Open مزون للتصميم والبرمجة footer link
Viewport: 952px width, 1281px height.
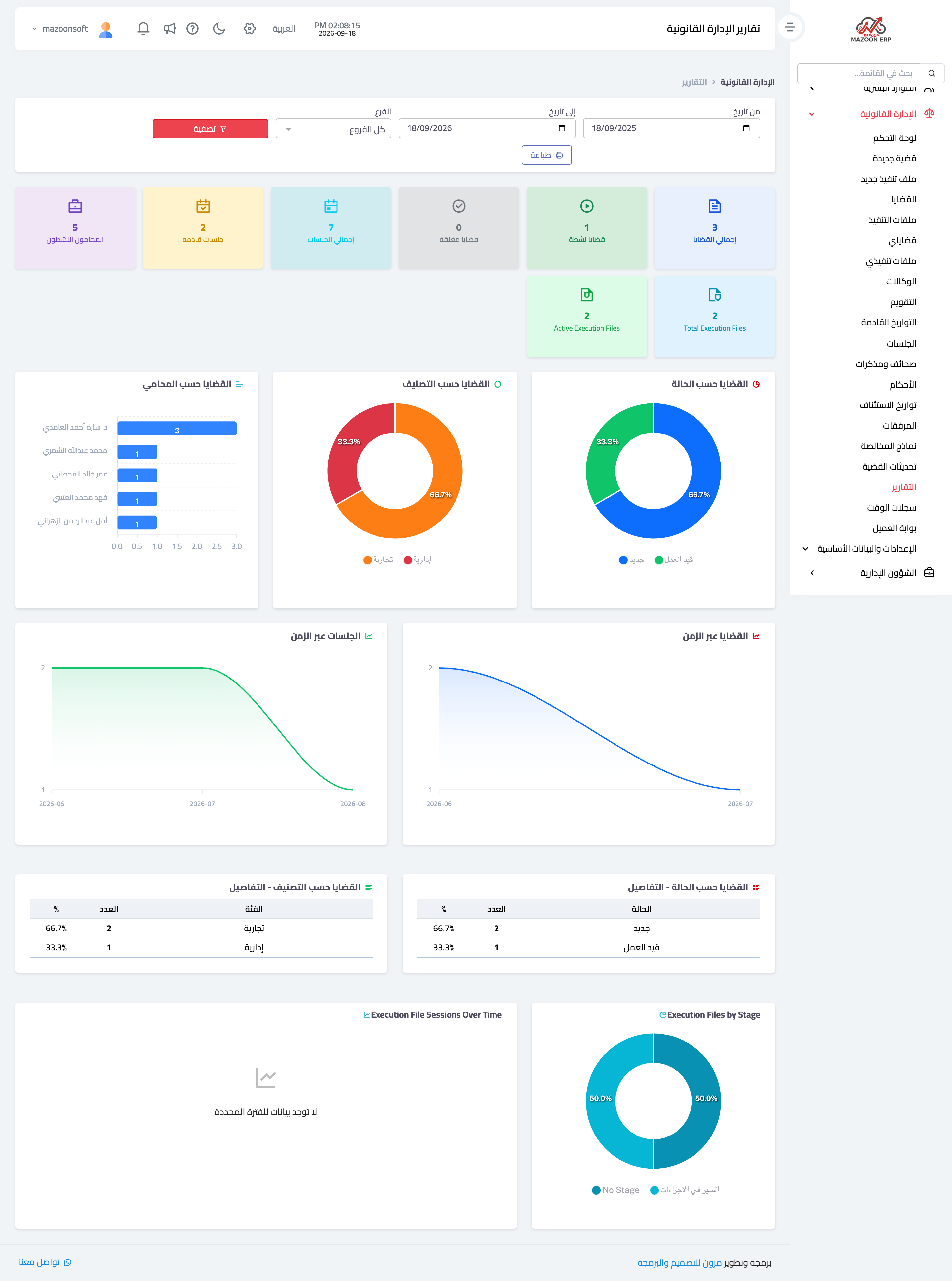coord(679,1262)
